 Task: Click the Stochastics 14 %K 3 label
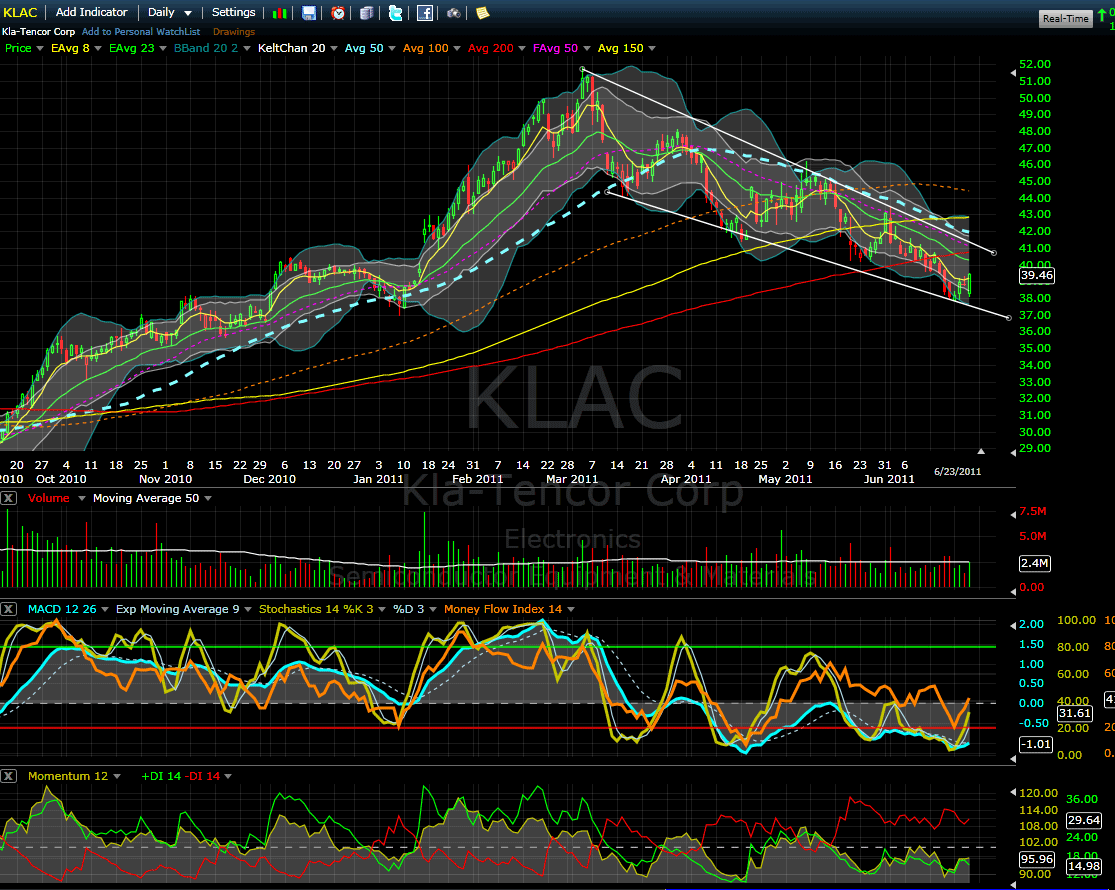pos(316,609)
